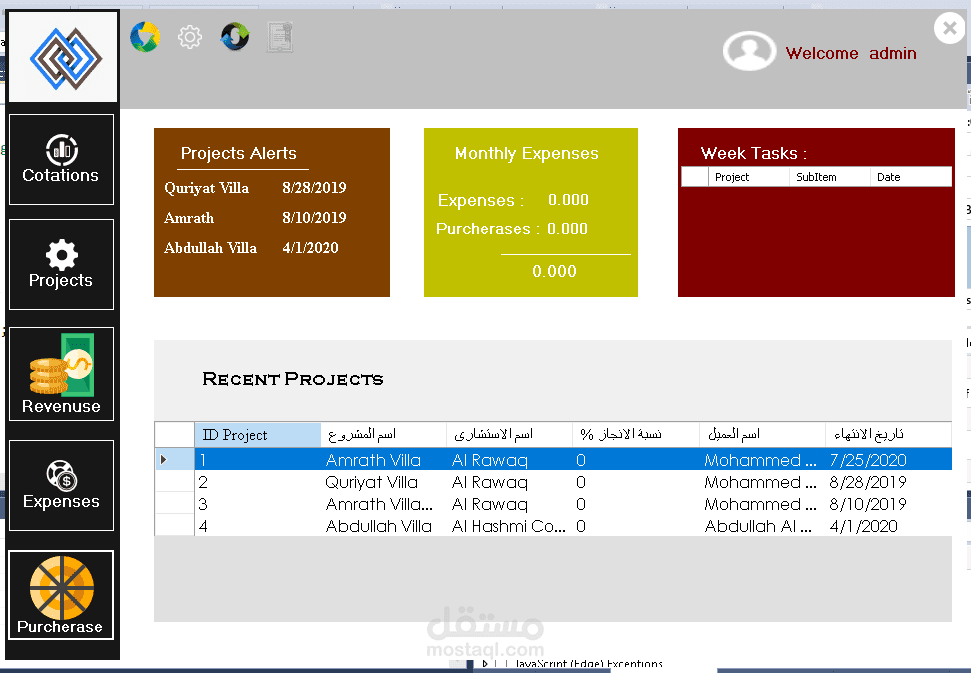971x673 pixels.
Task: Click the faded certificate document icon
Action: point(280,37)
